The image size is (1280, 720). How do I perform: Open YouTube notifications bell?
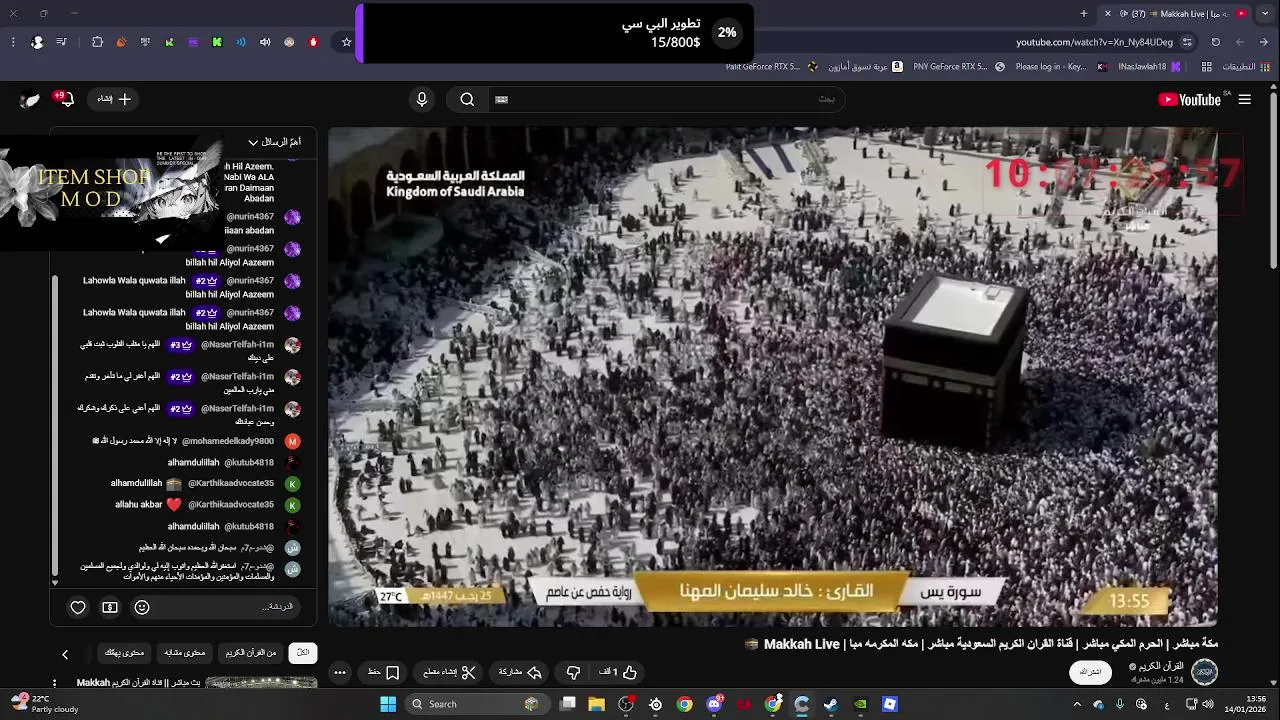(66, 99)
